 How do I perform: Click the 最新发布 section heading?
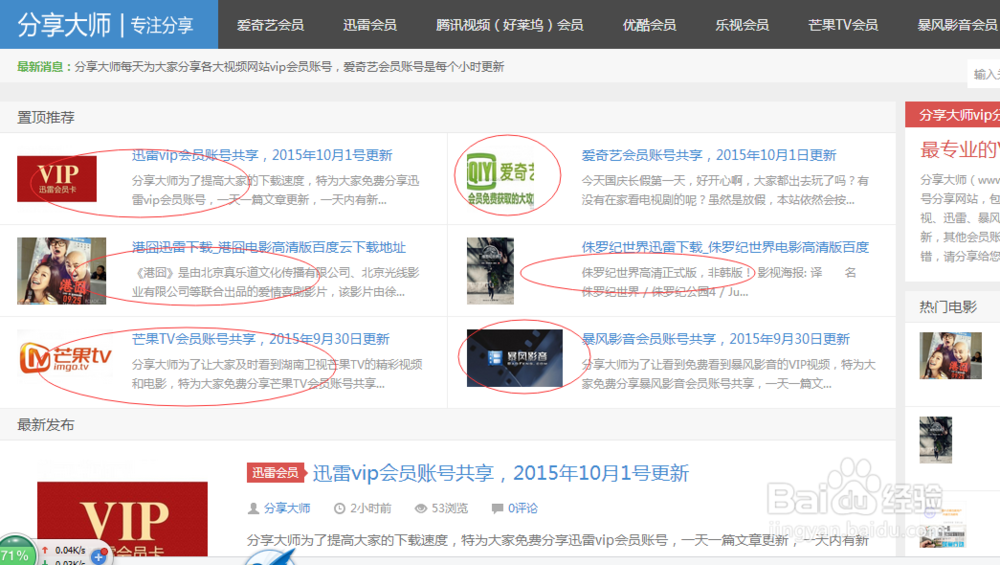[x=46, y=425]
